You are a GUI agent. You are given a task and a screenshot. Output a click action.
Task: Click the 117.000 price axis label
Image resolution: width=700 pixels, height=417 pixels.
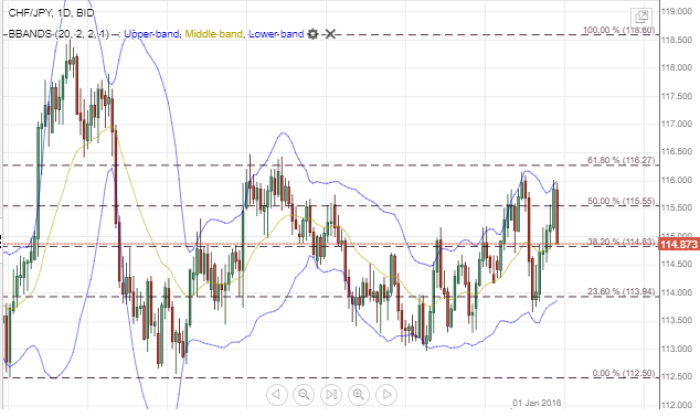tap(677, 124)
